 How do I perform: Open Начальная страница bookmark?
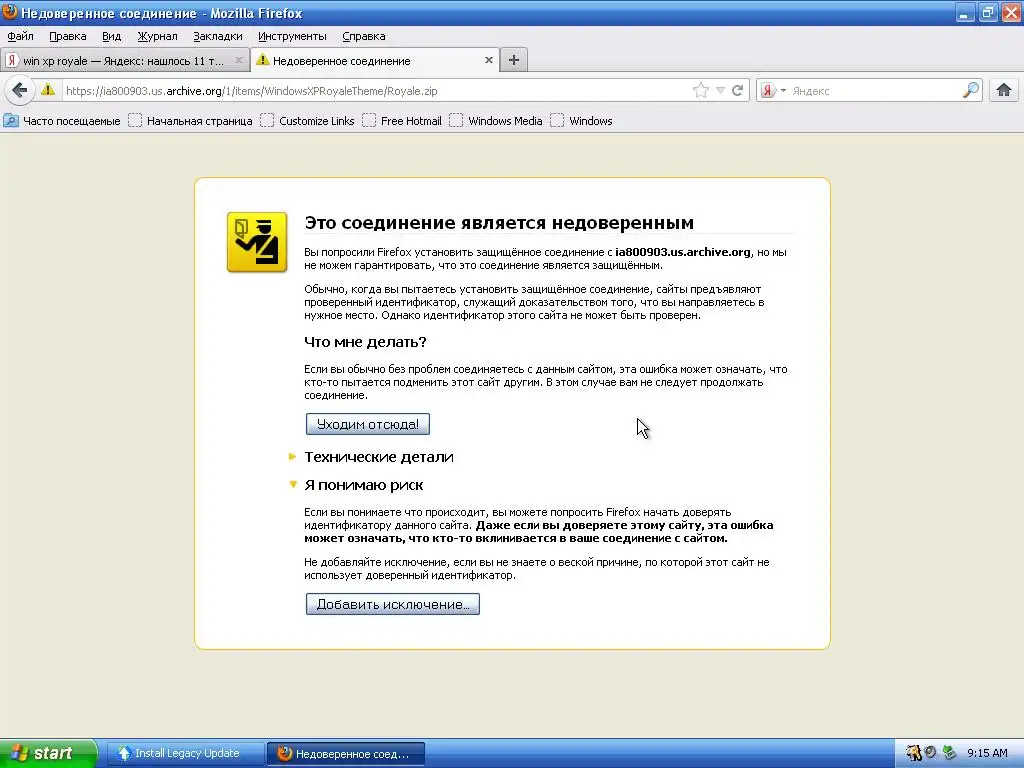tap(191, 121)
